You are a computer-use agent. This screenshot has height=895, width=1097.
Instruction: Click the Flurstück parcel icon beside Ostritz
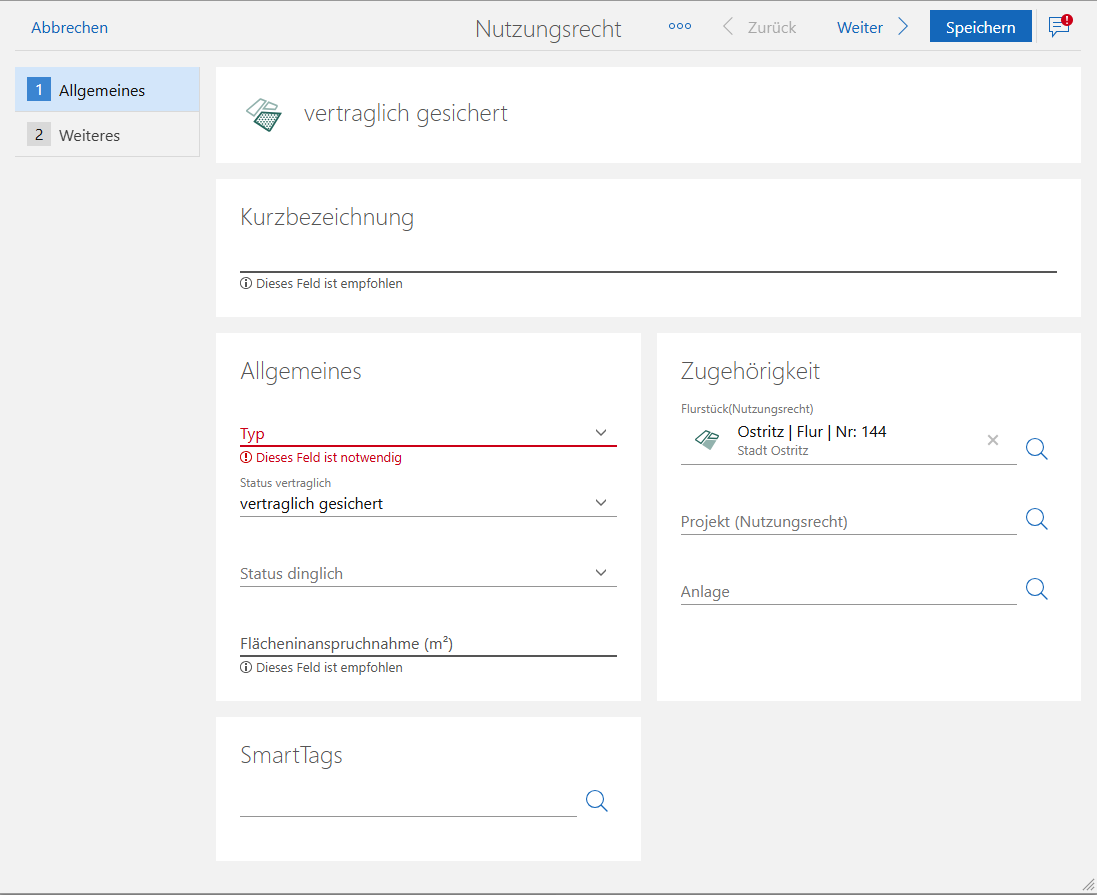[x=707, y=439]
